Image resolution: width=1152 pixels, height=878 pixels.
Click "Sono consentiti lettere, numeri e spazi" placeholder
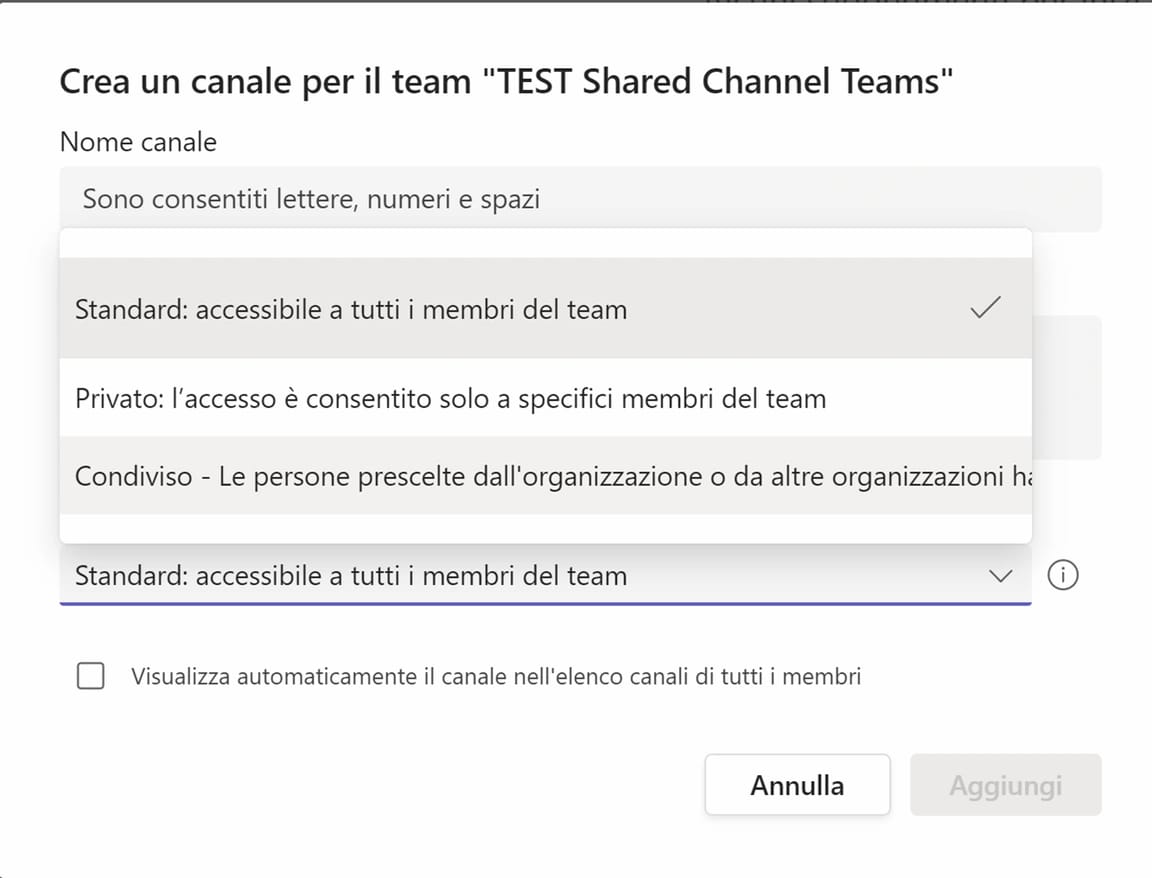click(x=311, y=199)
